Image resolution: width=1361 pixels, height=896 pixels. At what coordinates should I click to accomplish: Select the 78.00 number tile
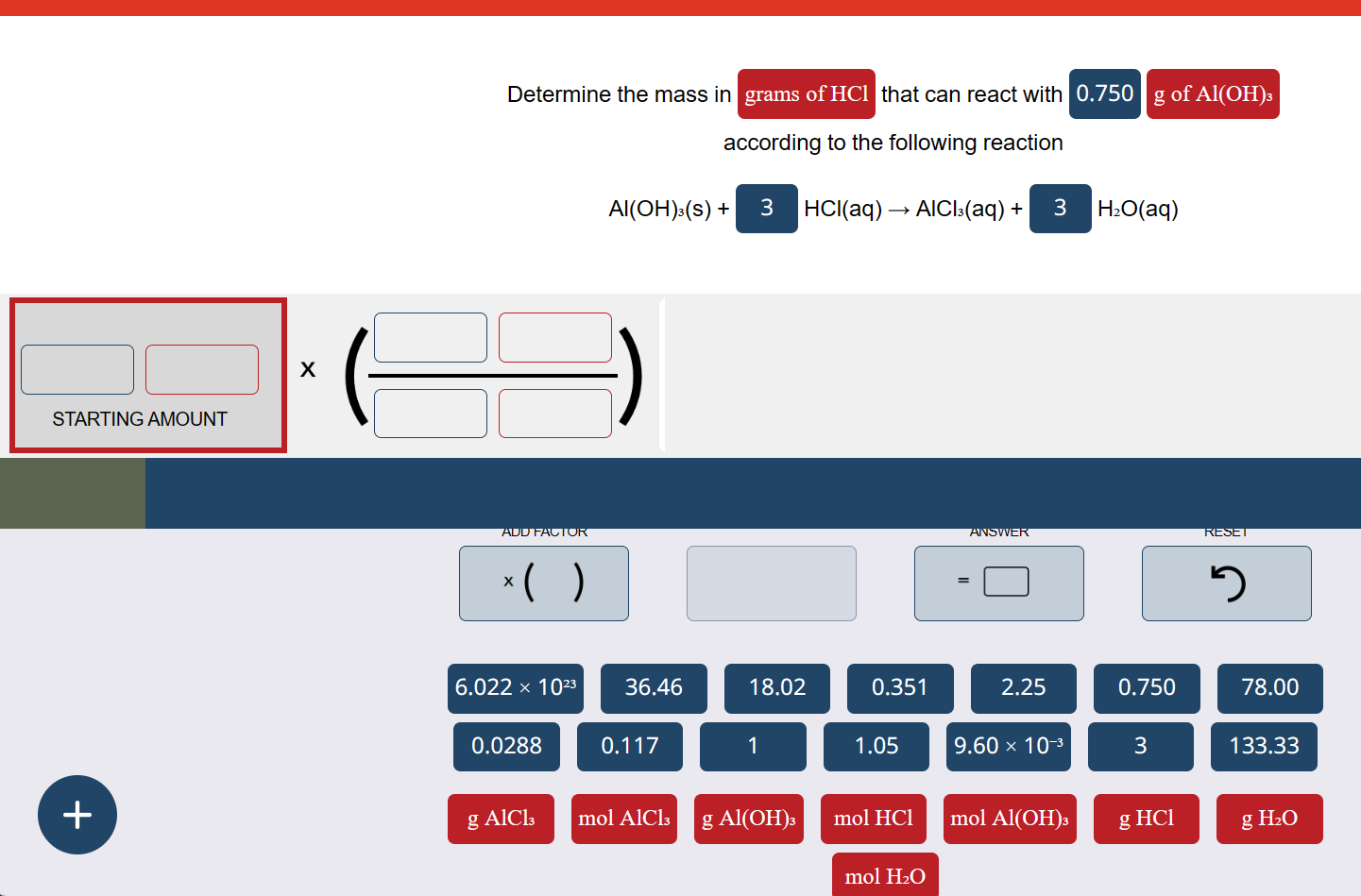pyautogui.click(x=1269, y=688)
